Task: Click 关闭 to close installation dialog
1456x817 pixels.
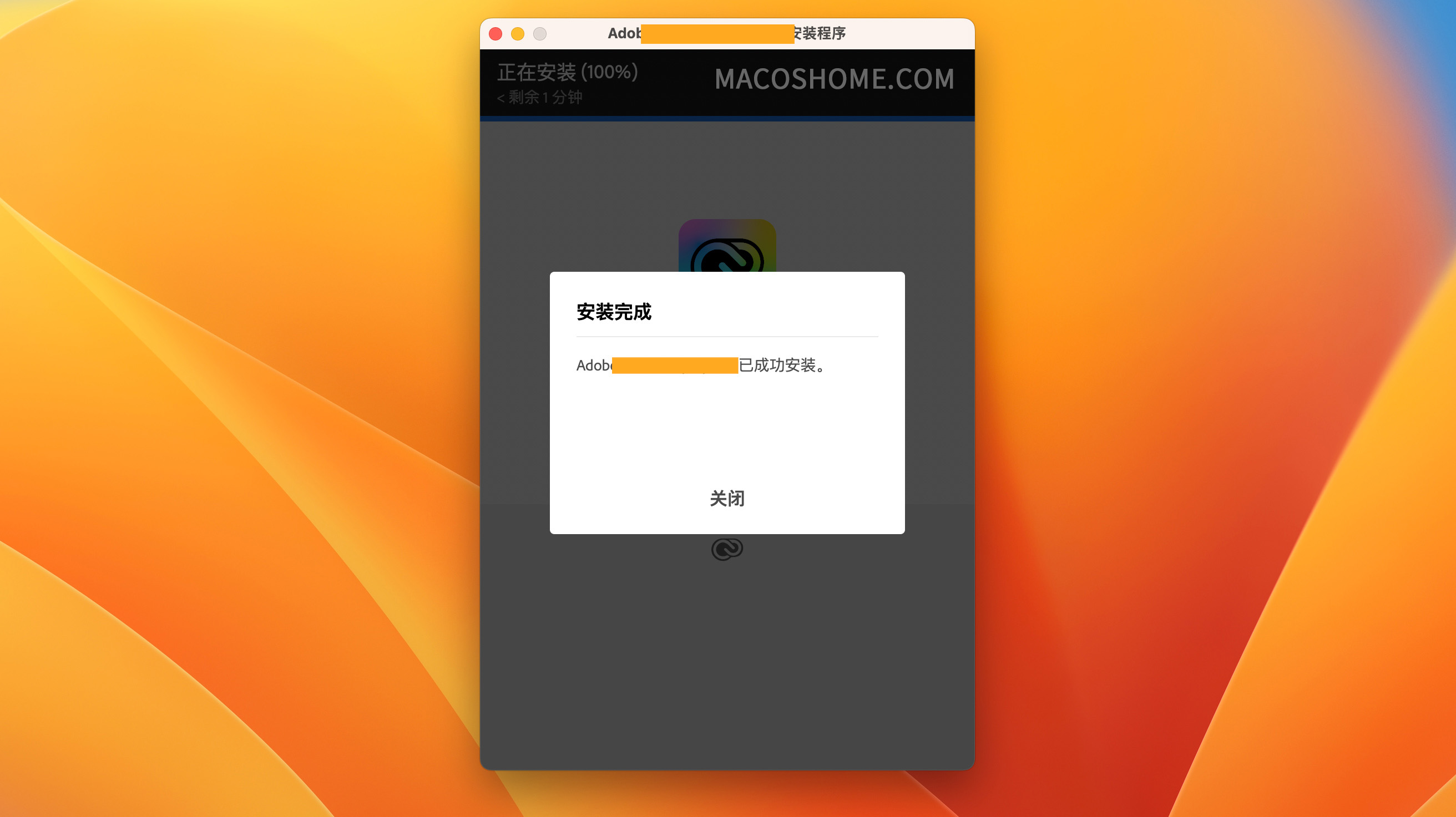Action: (727, 498)
